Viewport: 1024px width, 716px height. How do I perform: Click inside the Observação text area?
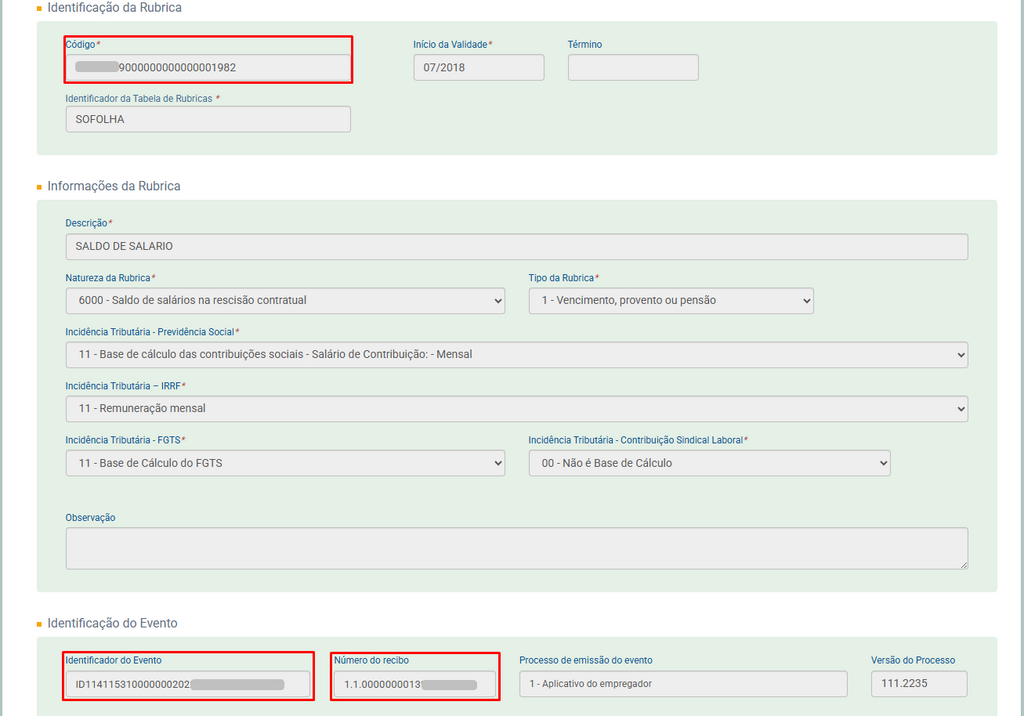click(516, 548)
